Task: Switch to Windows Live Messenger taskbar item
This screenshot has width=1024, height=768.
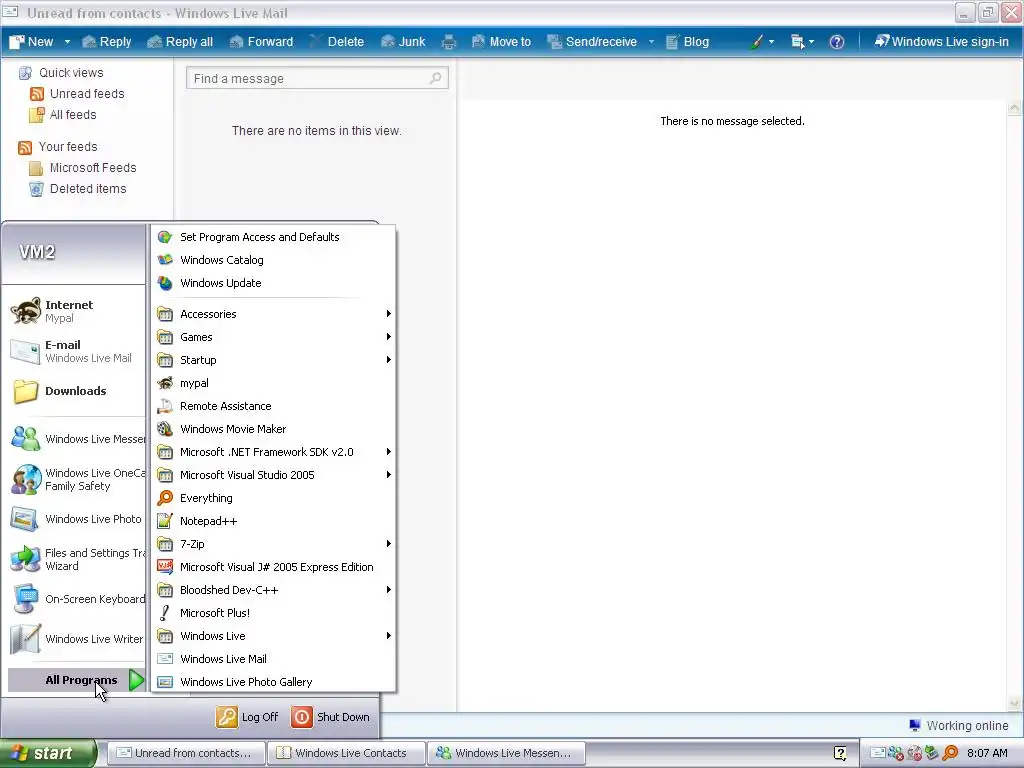Action: coord(506,753)
